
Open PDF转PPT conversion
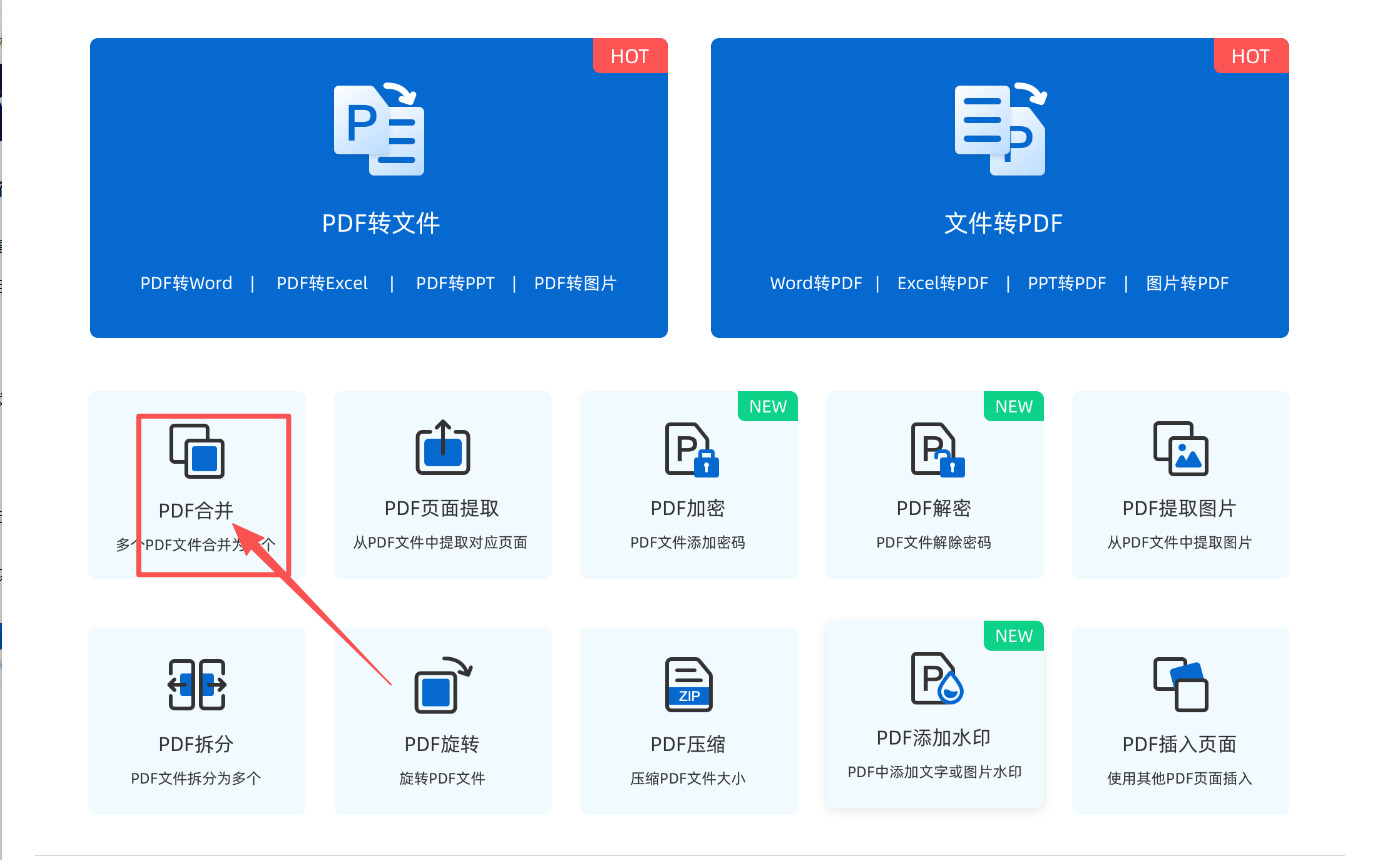coord(455,283)
